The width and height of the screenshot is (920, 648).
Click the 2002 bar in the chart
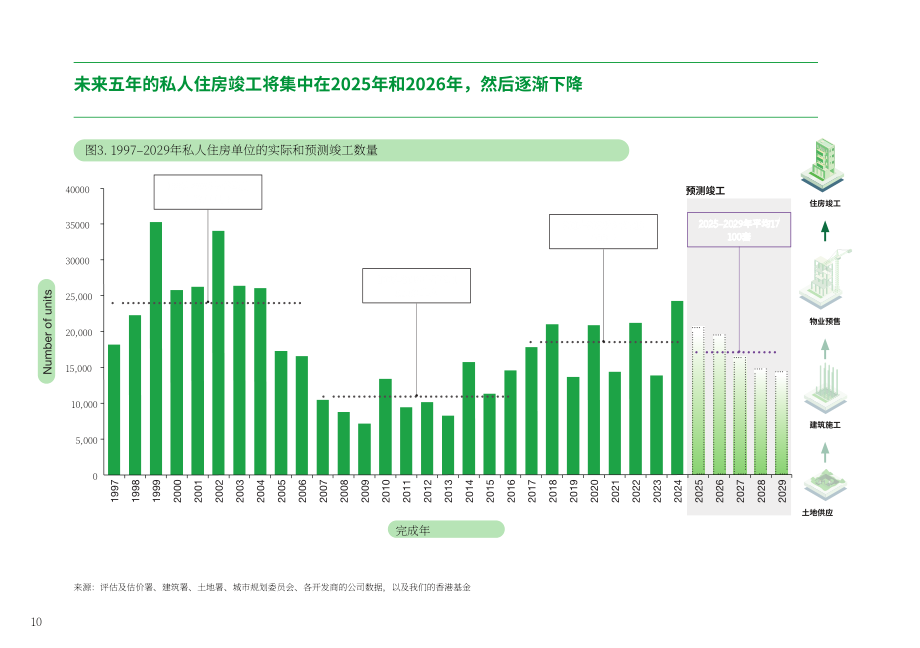(x=218, y=353)
